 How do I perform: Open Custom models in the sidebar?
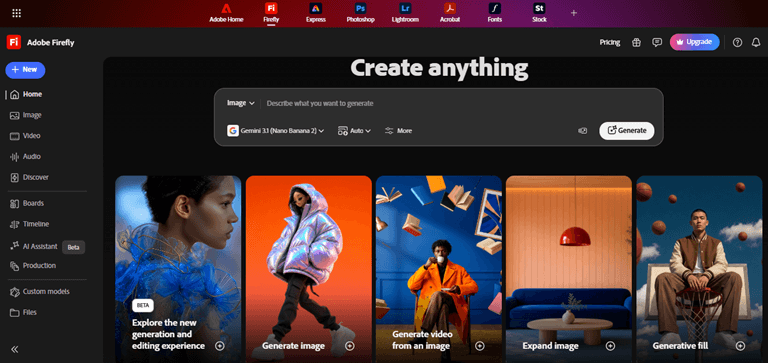coord(40,291)
